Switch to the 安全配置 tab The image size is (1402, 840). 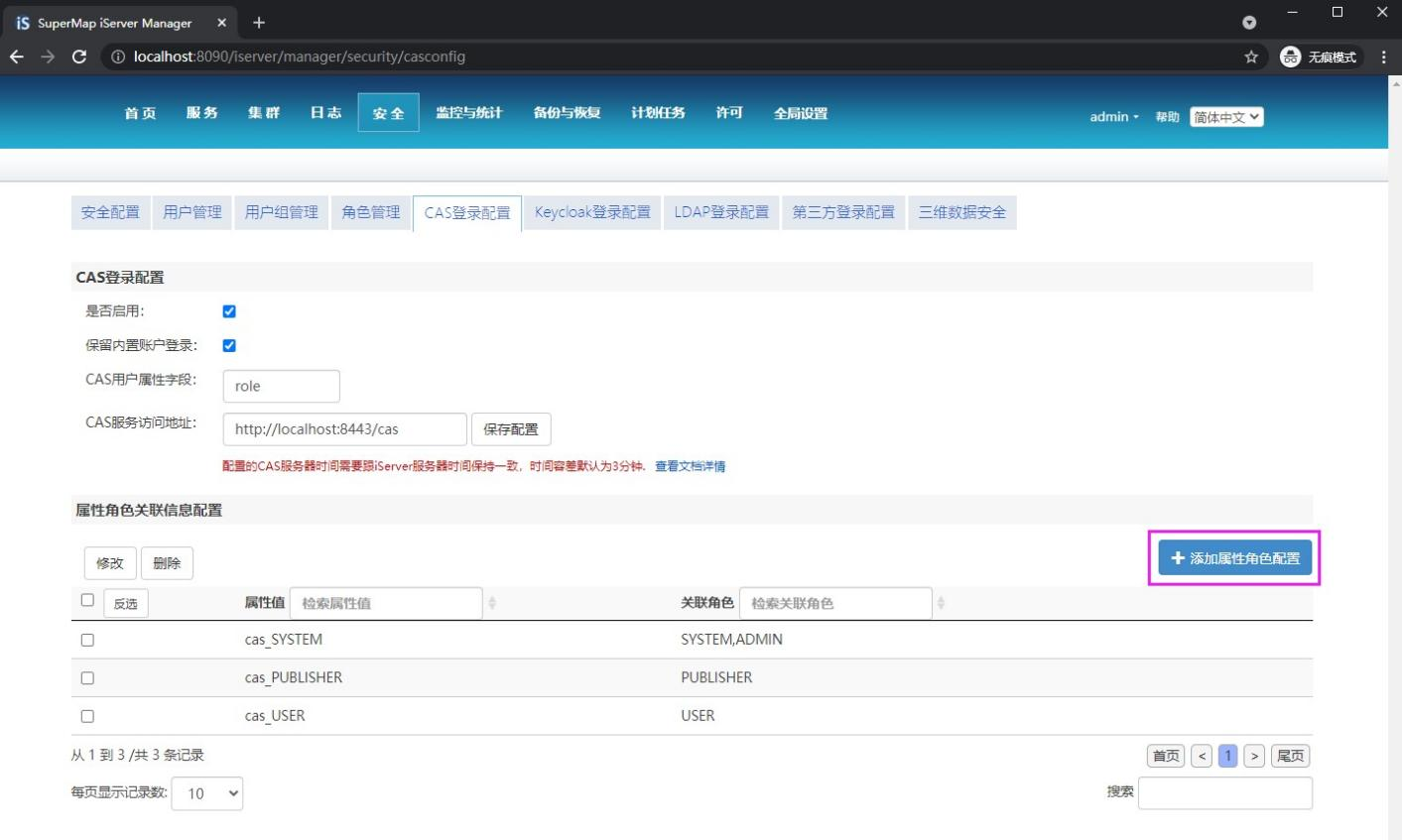(110, 212)
